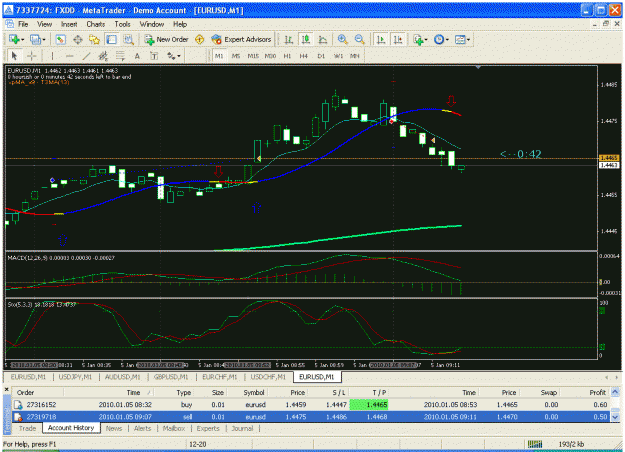Switch to Bar Chart view
The image size is (625, 452).
click(x=289, y=39)
